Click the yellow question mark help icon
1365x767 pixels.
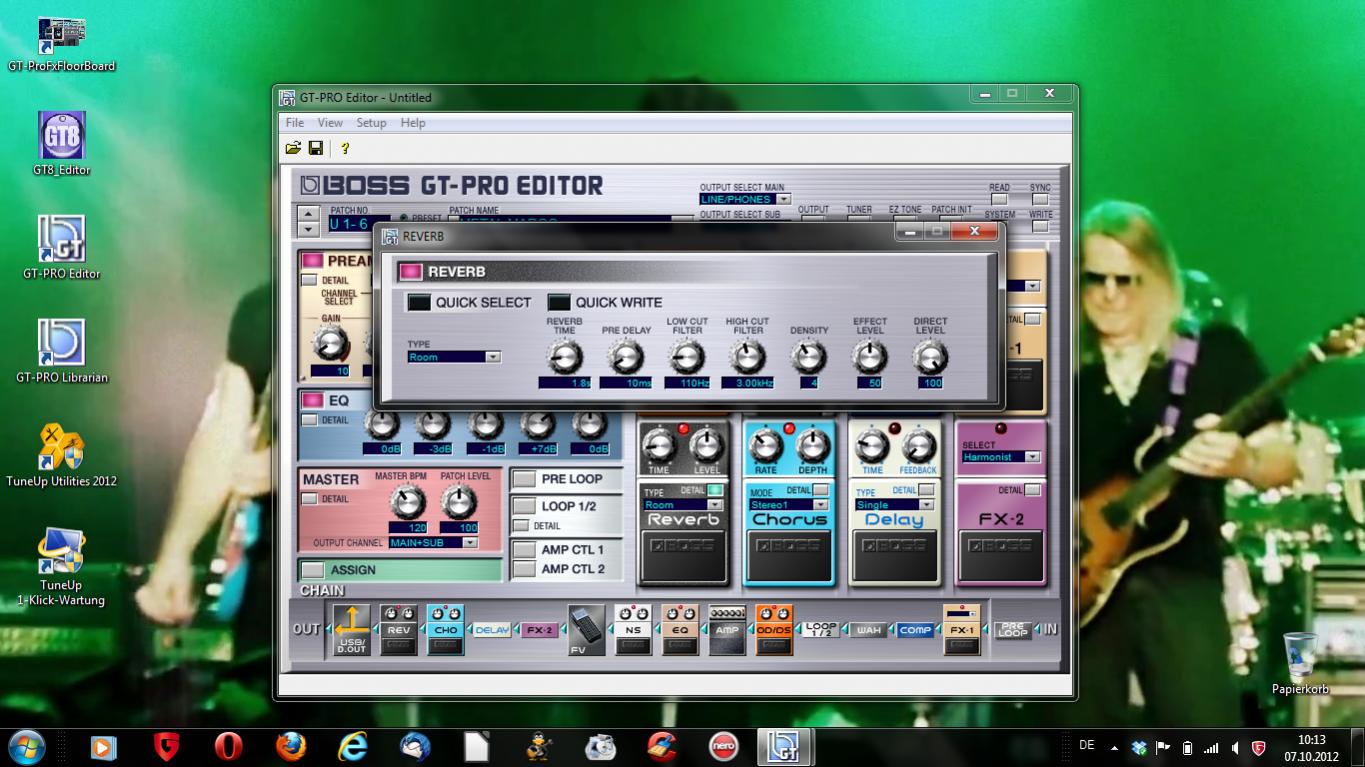pos(345,148)
